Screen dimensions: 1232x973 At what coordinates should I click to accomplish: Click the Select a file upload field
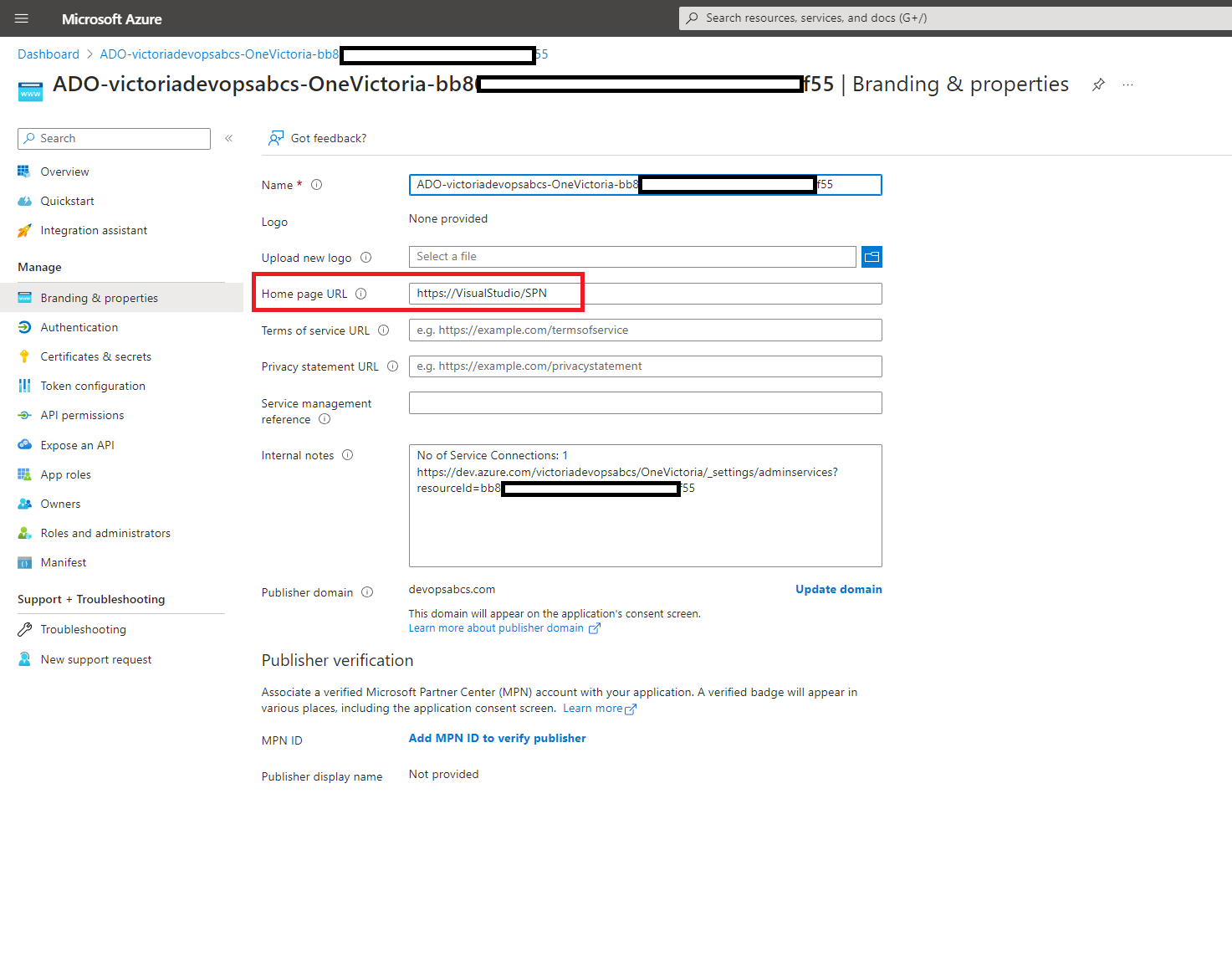click(632, 257)
